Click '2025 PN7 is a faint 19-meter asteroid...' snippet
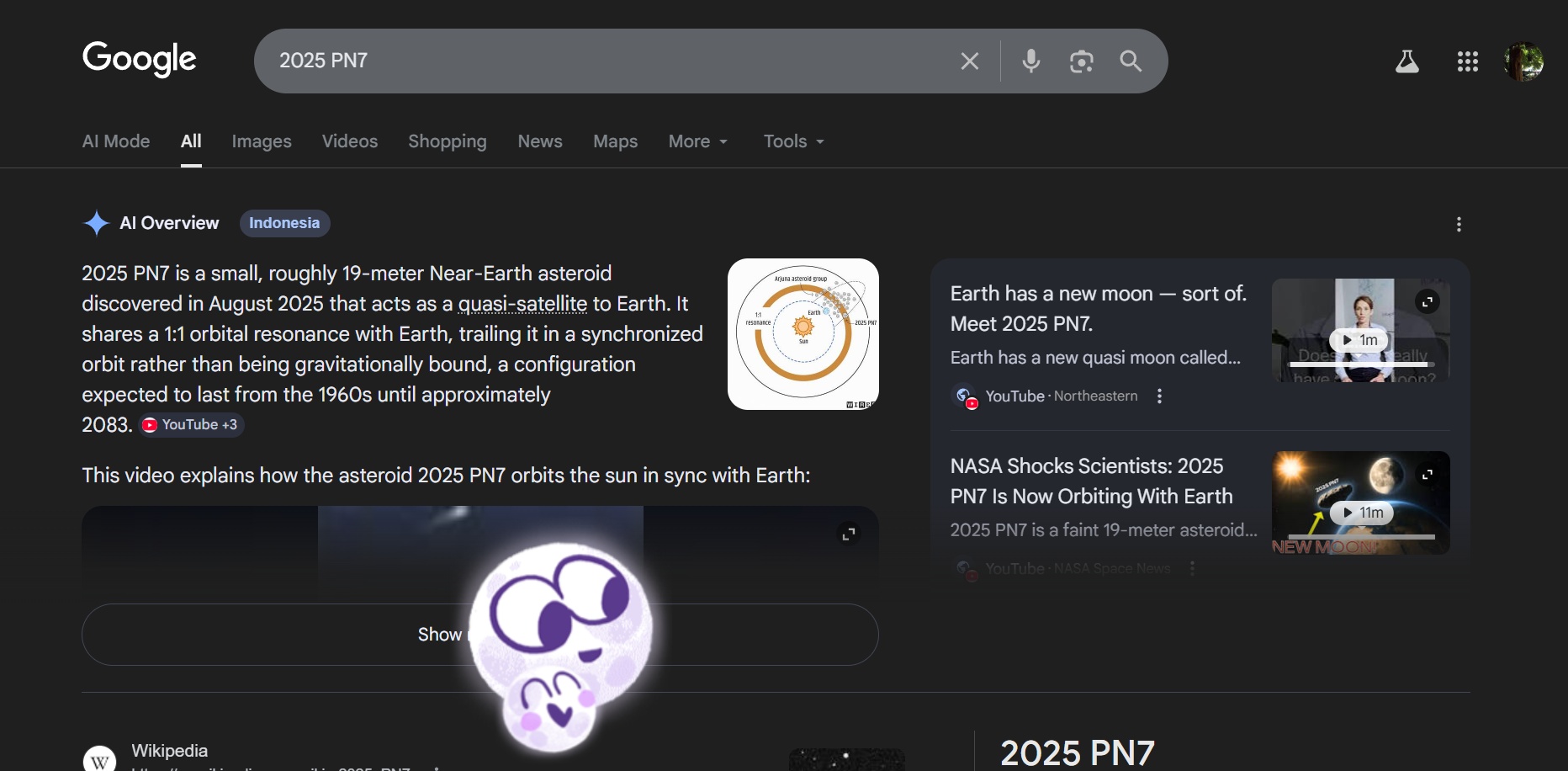The image size is (1568, 771). 1104,530
